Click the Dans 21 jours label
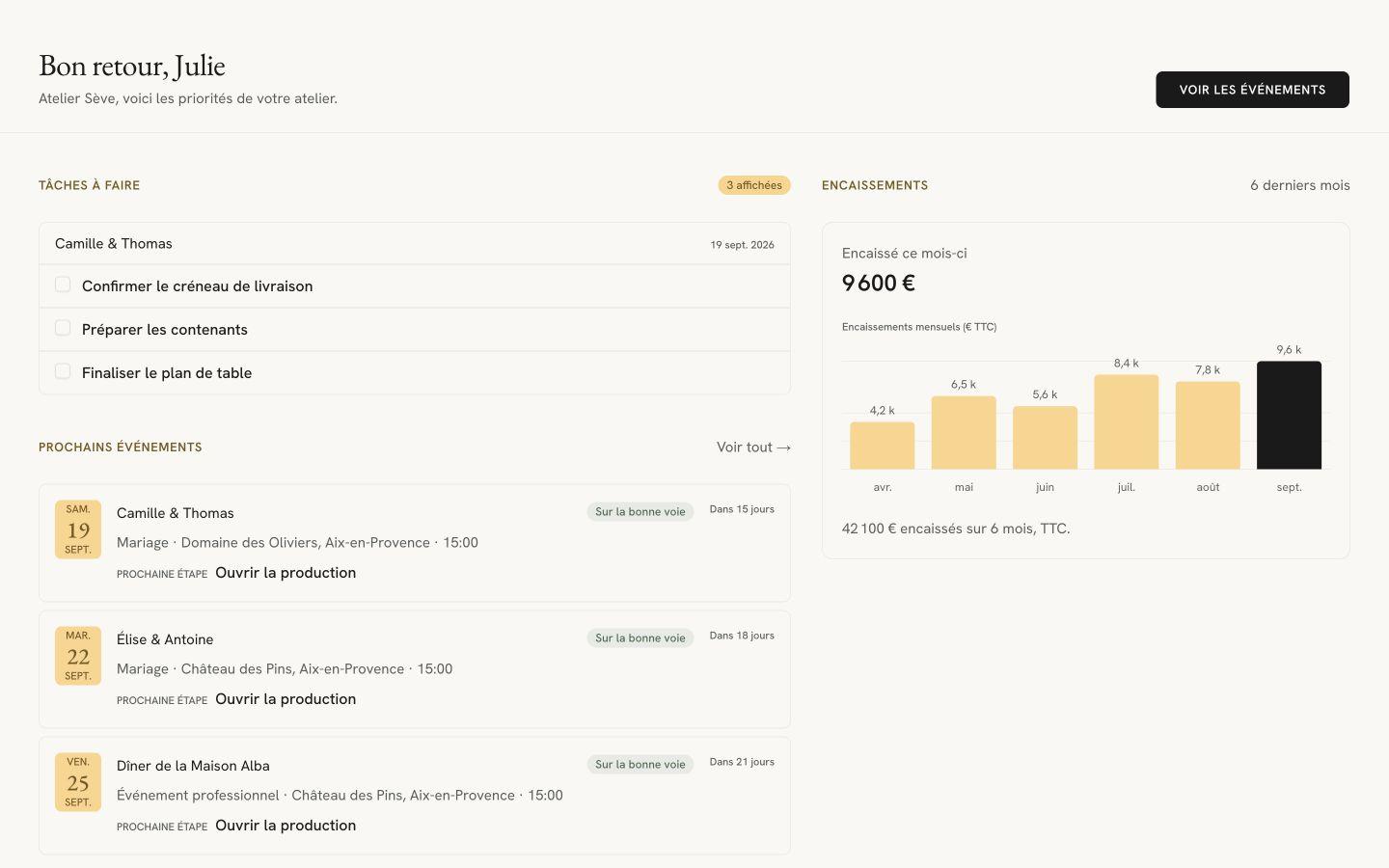 point(742,762)
